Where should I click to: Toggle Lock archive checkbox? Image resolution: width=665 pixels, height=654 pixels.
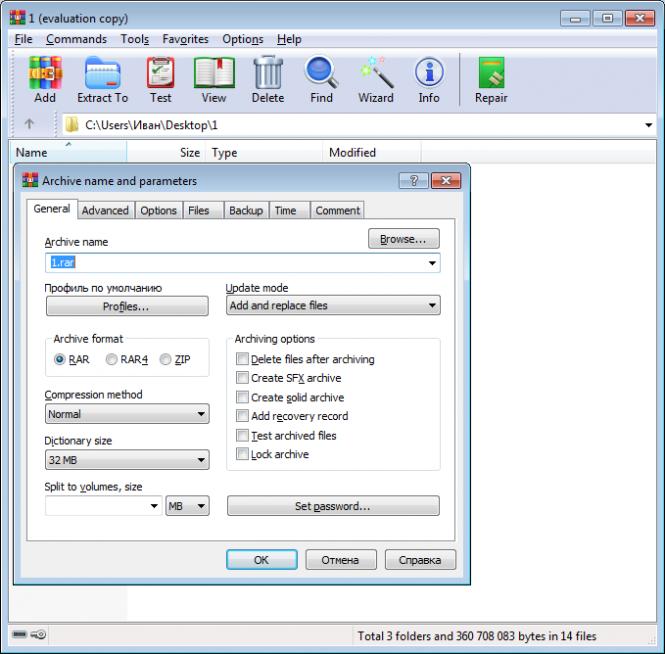pos(242,454)
